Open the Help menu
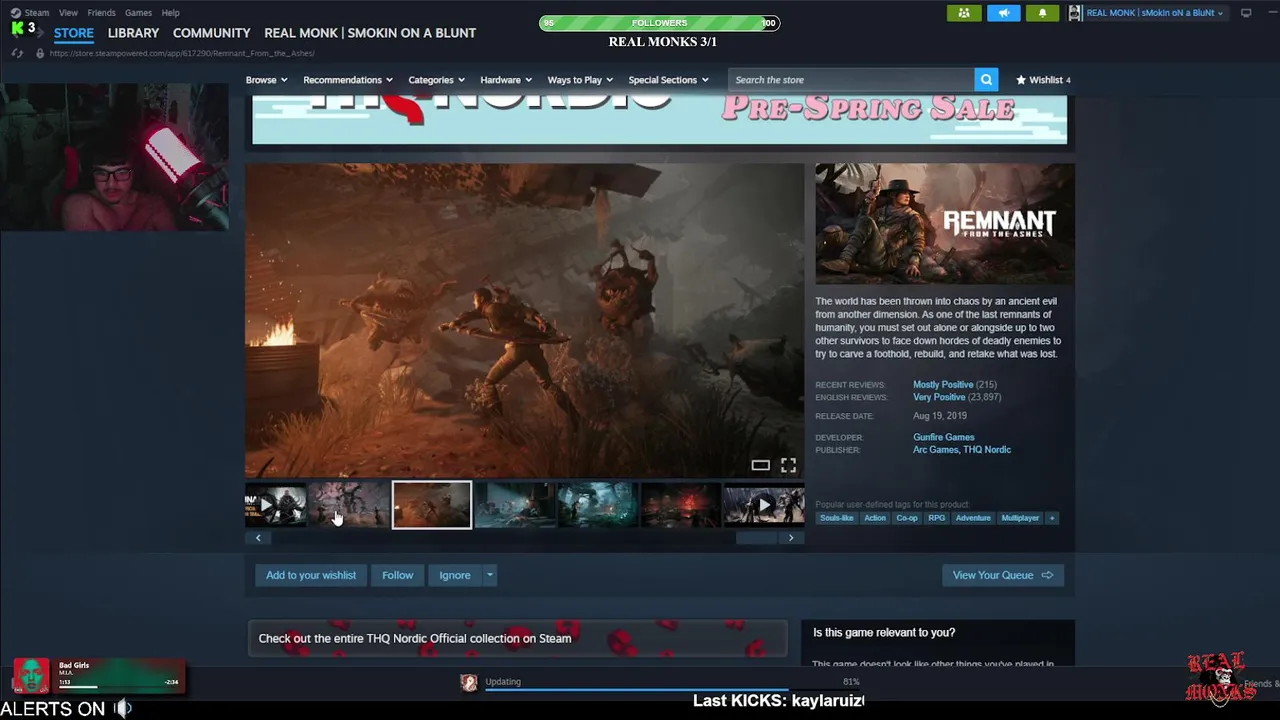This screenshot has height=720, width=1280. click(171, 13)
